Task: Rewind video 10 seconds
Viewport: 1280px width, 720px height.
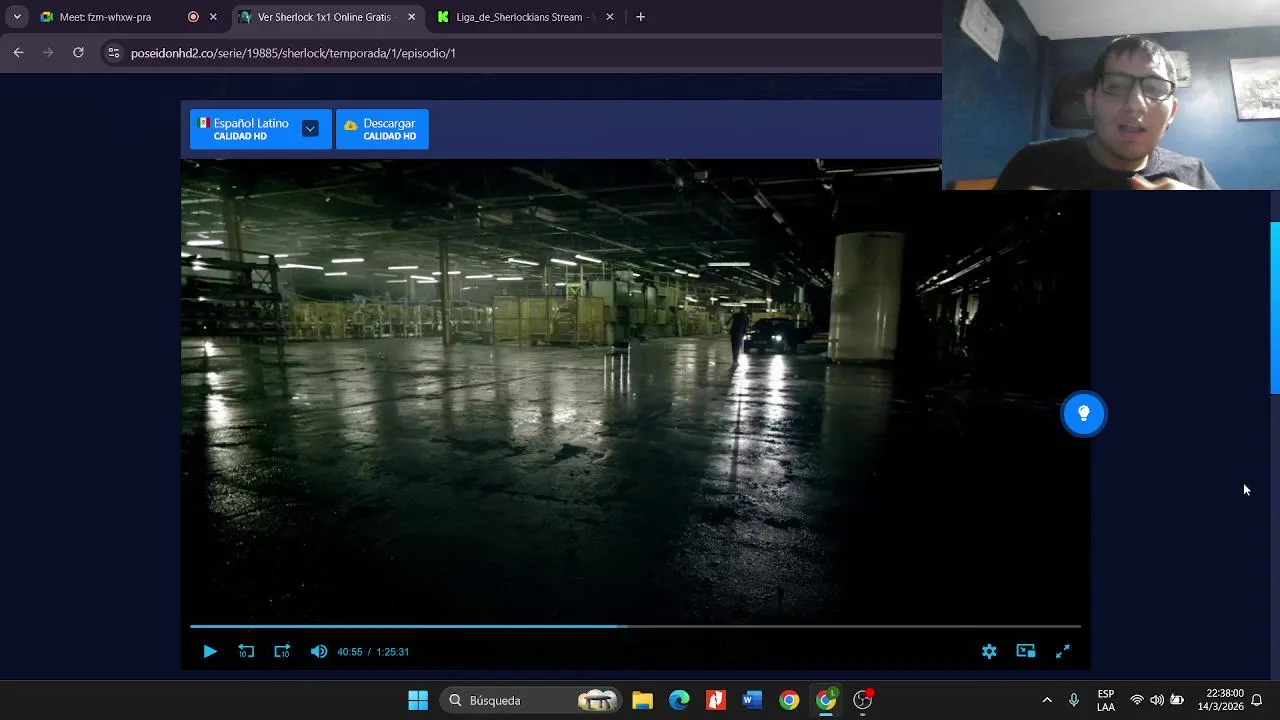Action: [246, 651]
